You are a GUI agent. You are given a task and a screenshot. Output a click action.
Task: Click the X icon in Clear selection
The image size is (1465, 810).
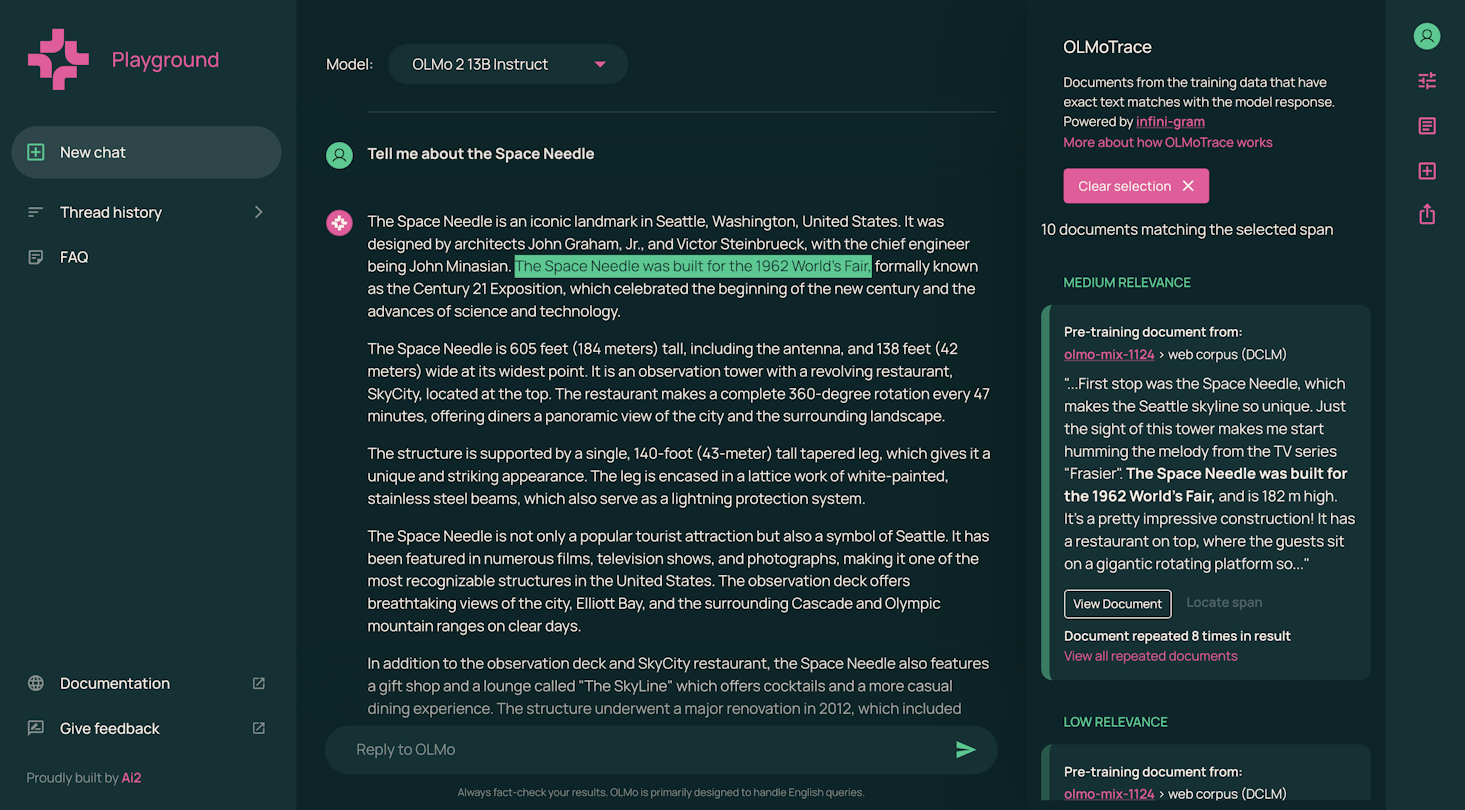point(1188,186)
